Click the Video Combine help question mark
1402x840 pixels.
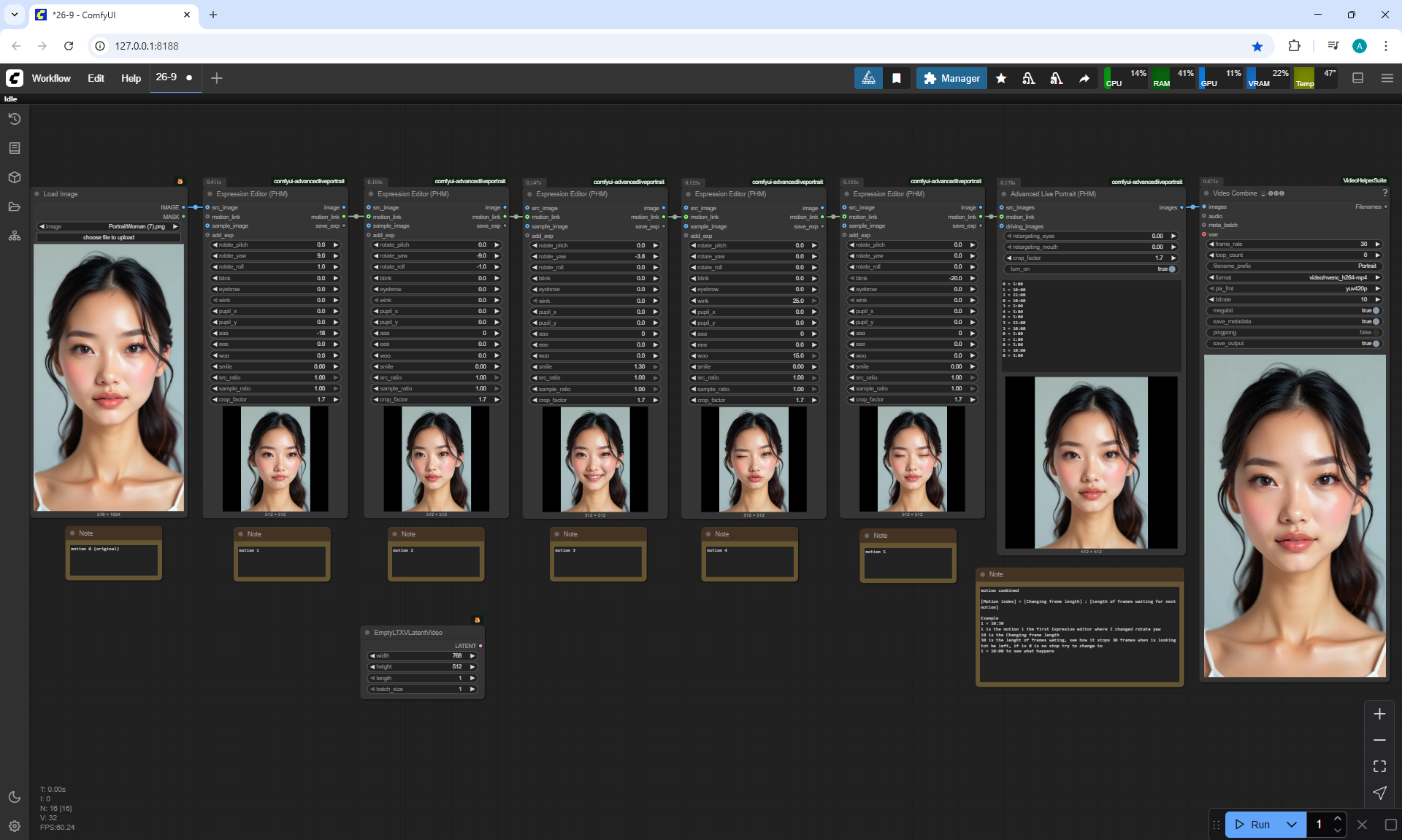pos(1384,193)
